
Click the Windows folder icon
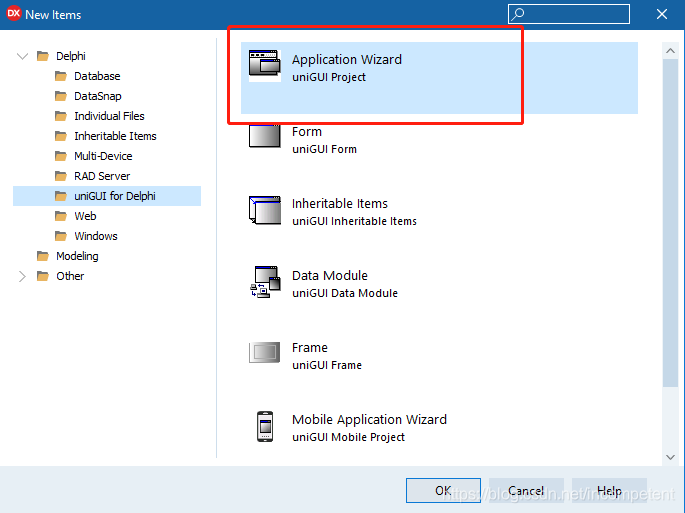tap(61, 236)
